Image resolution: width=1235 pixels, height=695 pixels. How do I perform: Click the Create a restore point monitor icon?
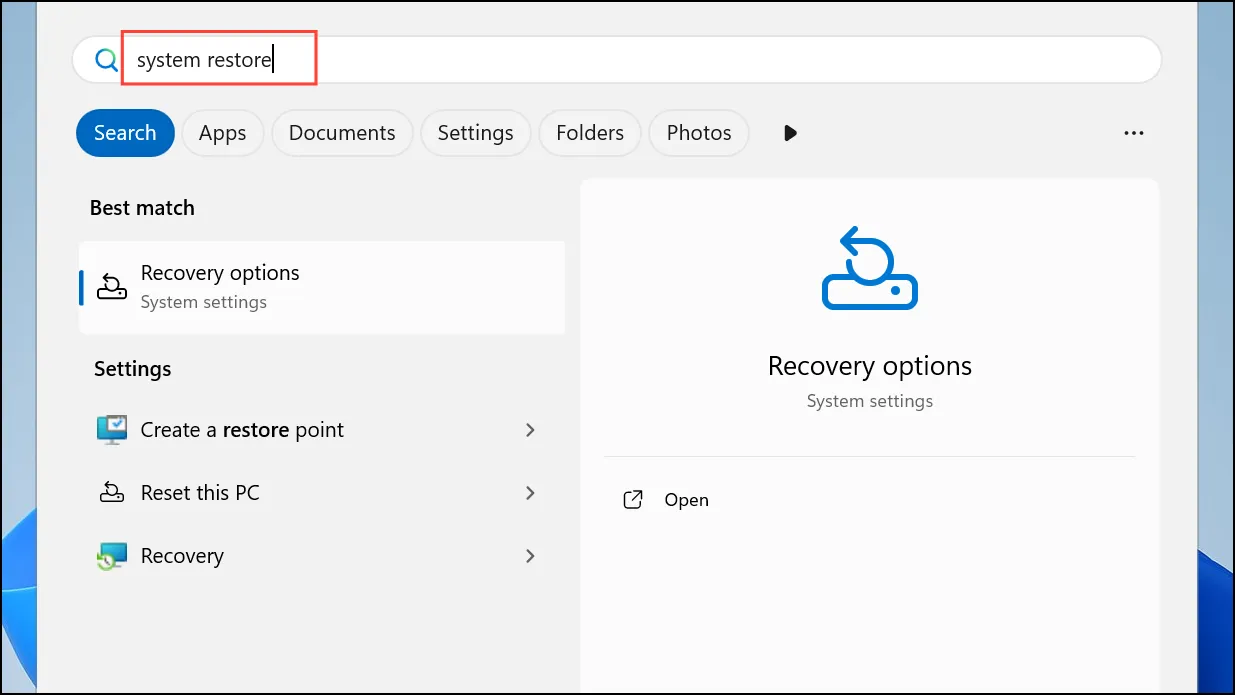pos(111,430)
